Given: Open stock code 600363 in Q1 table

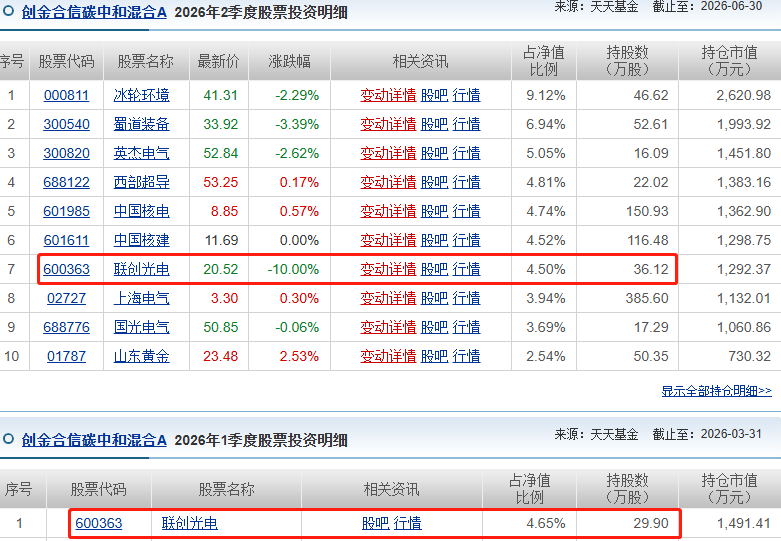Looking at the screenshot, I should pyautogui.click(x=99, y=523).
